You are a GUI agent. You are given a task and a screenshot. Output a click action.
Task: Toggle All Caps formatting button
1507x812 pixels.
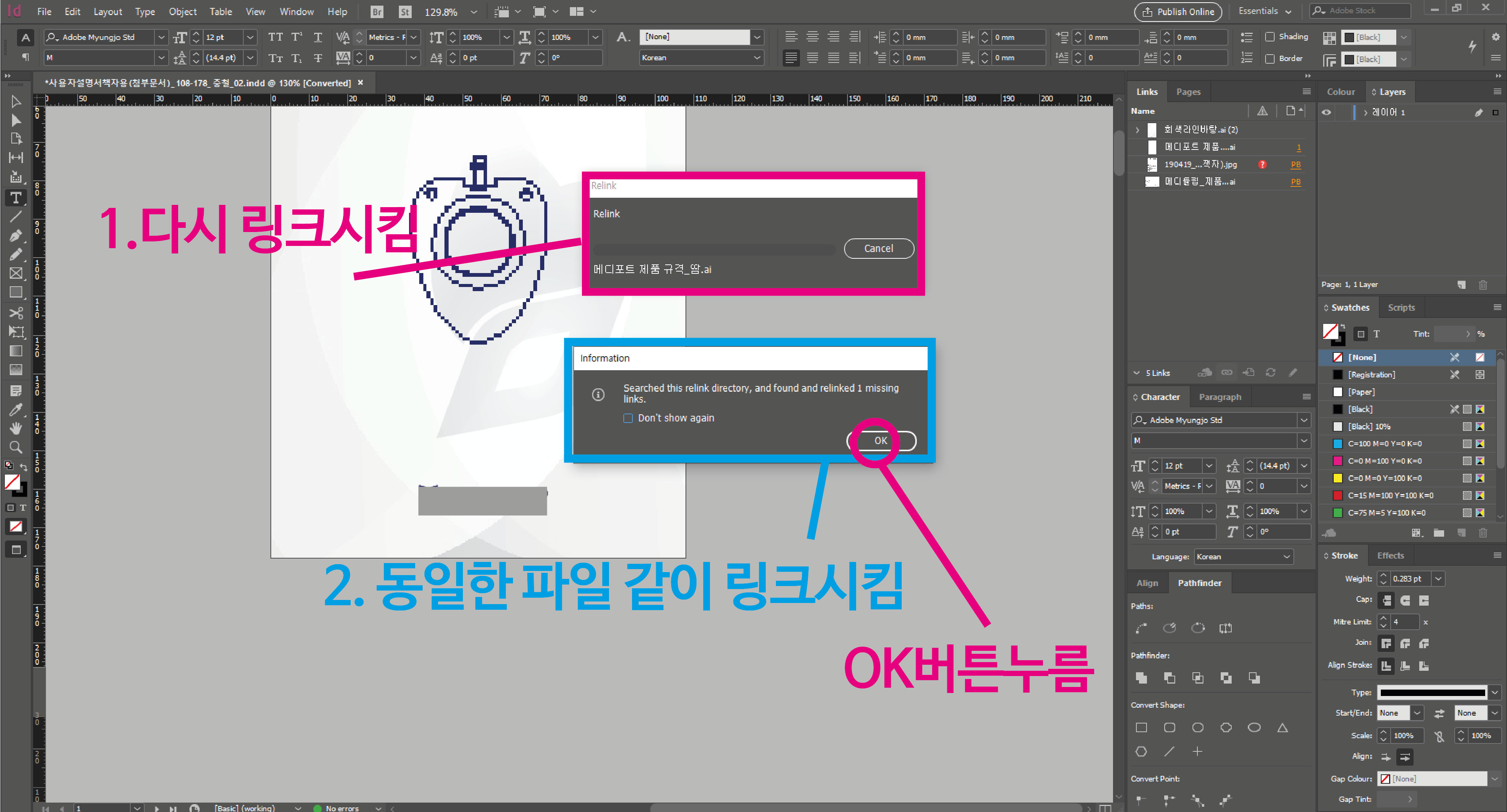[276, 37]
